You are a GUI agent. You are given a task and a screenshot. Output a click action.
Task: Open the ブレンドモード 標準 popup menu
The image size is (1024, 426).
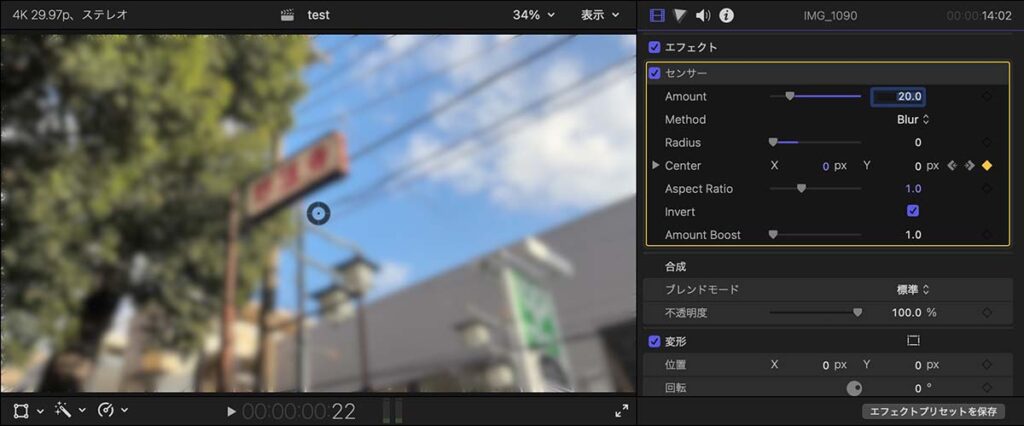[912, 289]
